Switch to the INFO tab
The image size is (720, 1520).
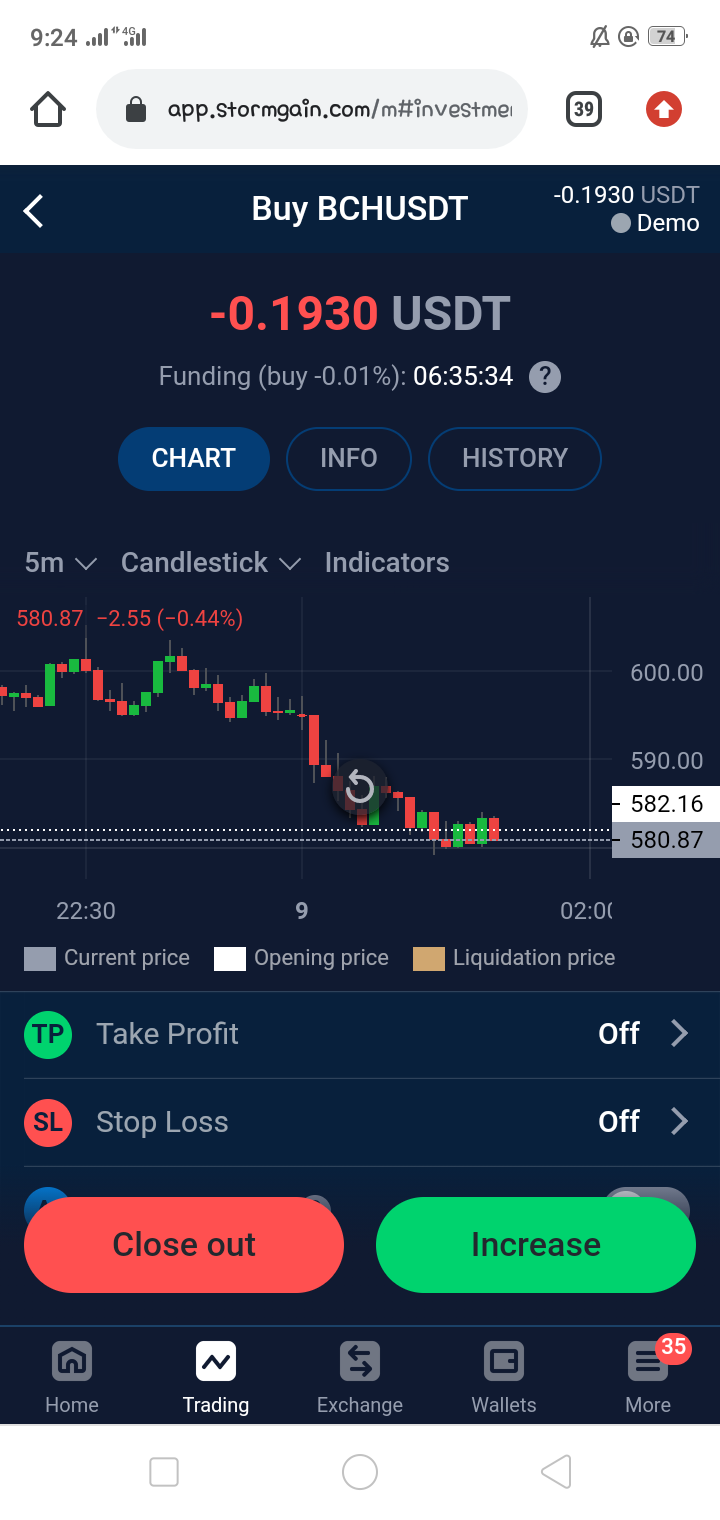pos(349,459)
